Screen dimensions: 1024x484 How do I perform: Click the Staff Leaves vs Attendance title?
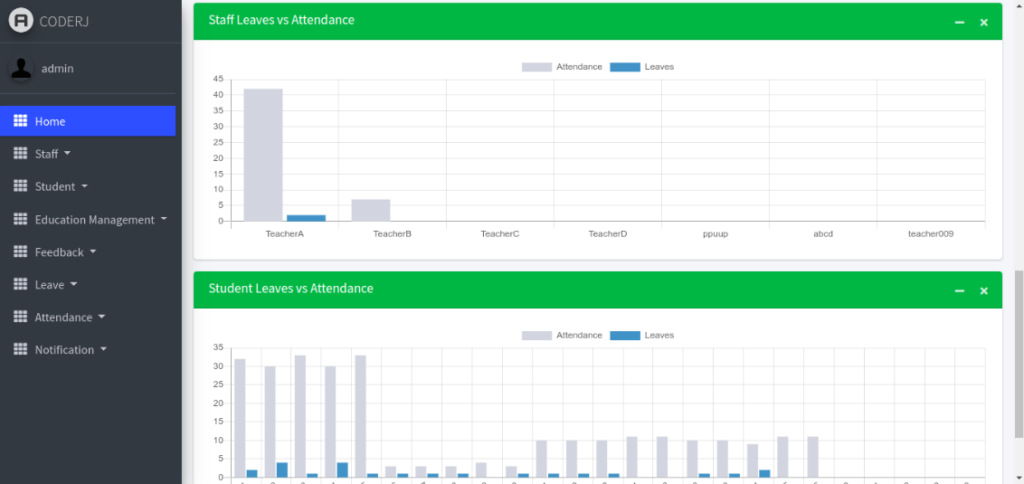(x=281, y=20)
